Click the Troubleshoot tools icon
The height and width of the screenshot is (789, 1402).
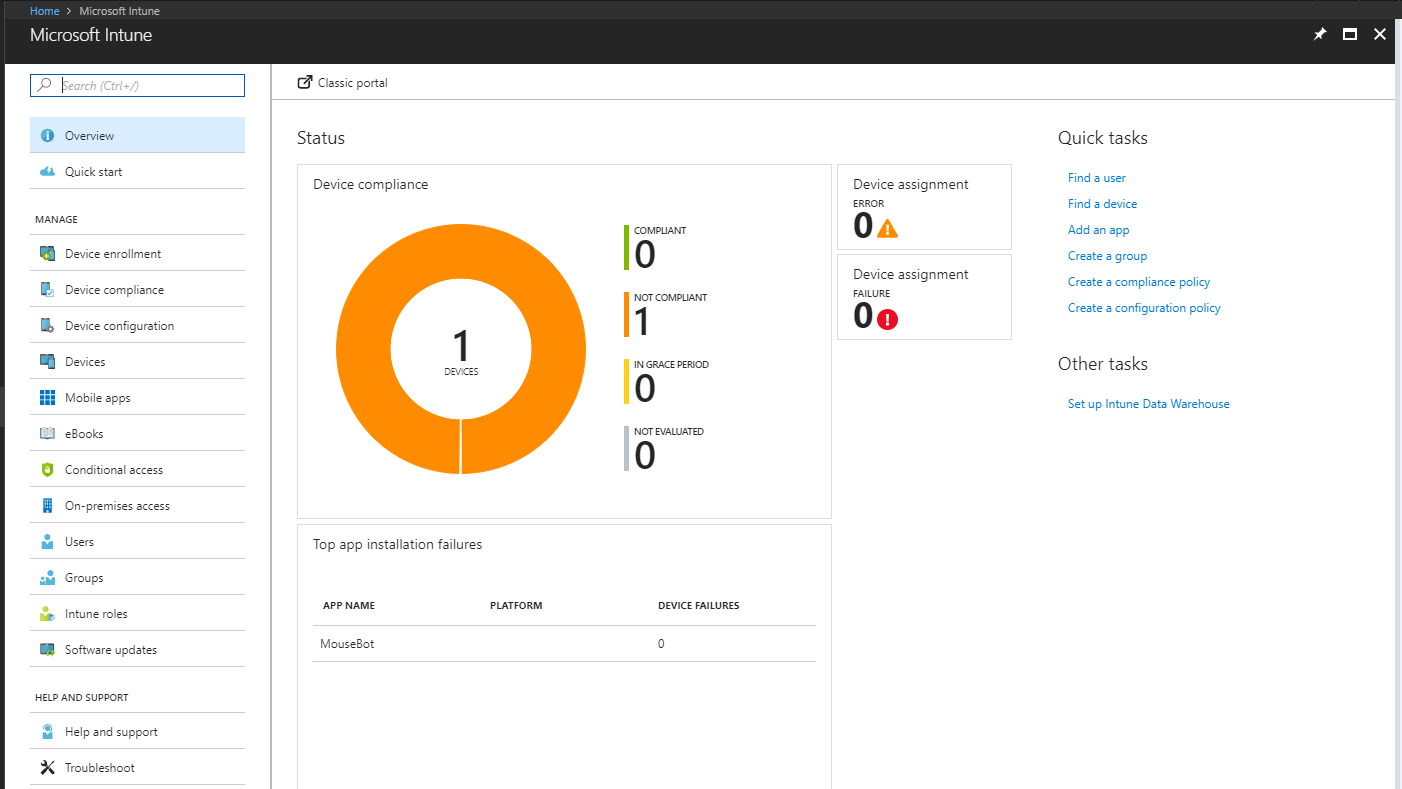coord(47,768)
